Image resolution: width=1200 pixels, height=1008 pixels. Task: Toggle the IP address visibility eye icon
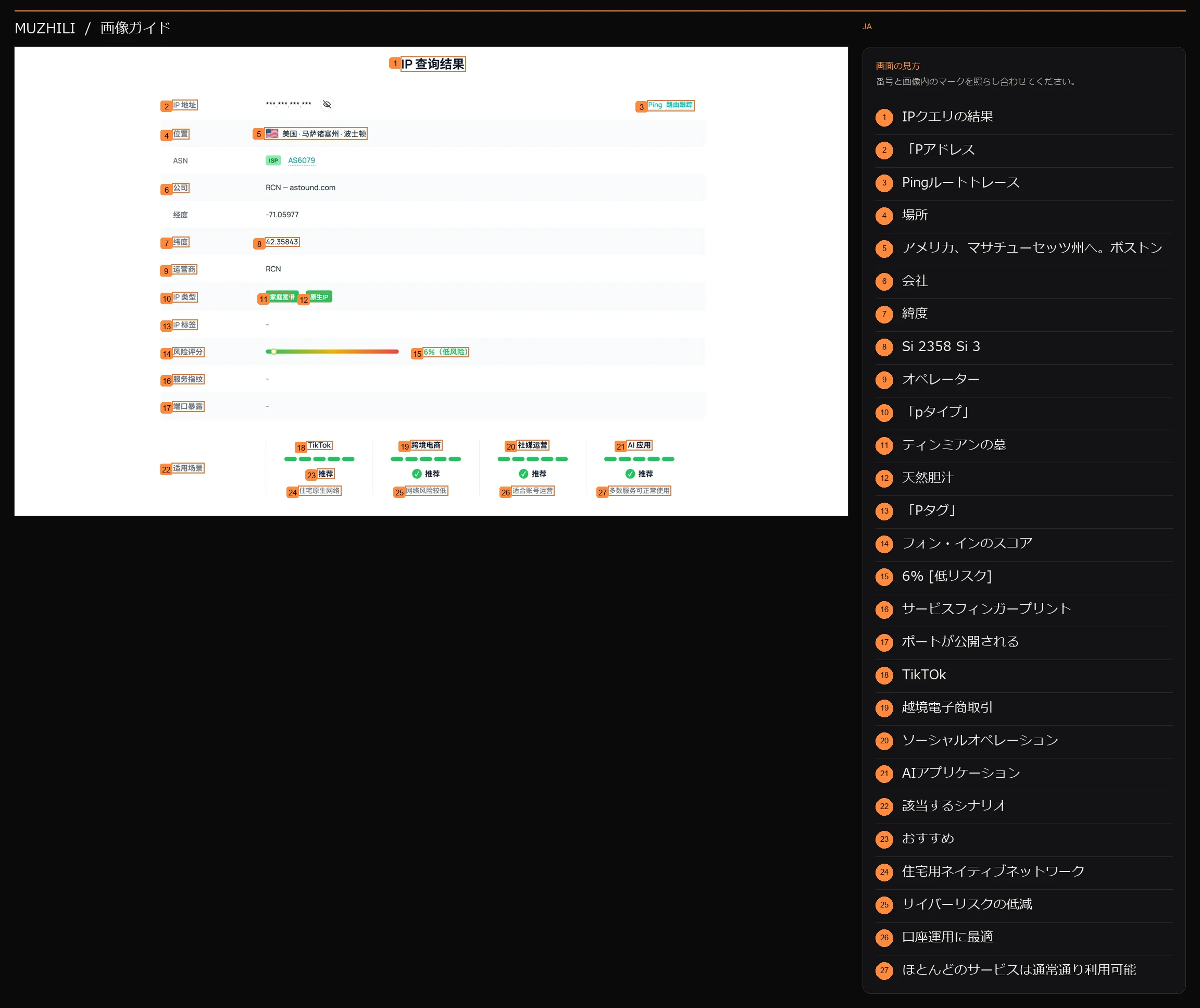pyautogui.click(x=327, y=105)
